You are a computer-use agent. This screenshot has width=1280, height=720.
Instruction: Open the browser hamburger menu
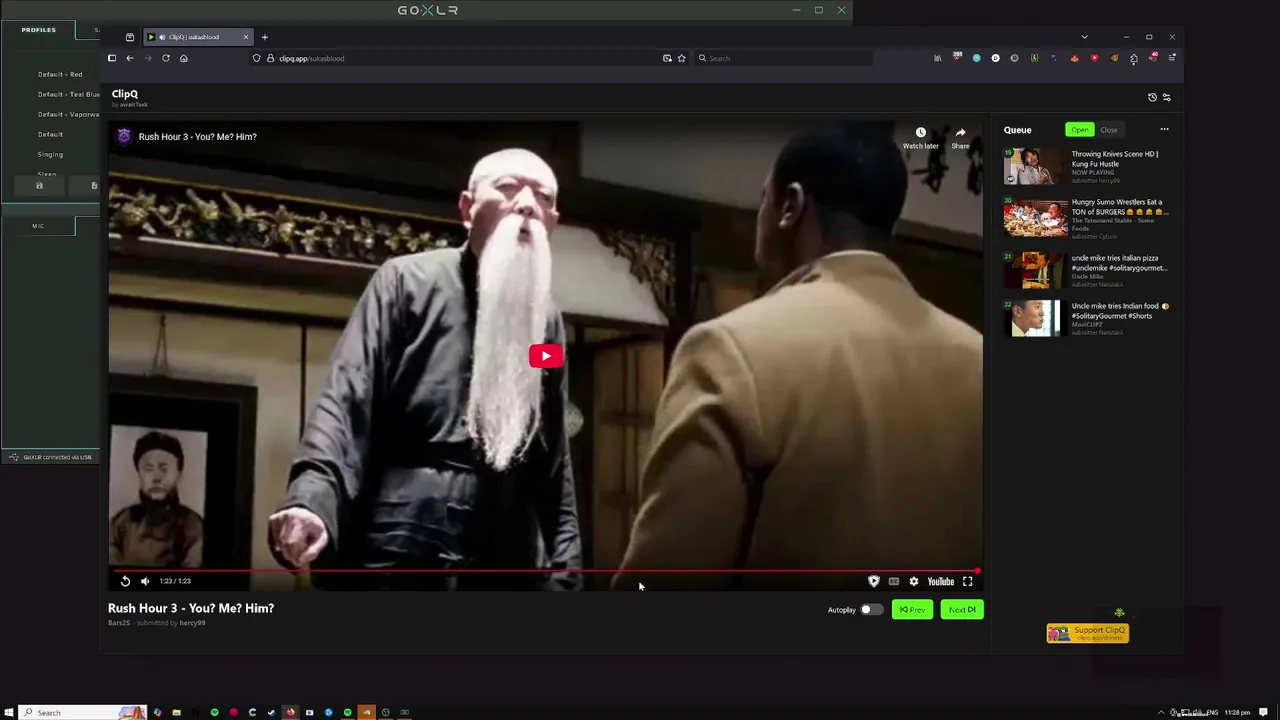pyautogui.click(x=1171, y=58)
